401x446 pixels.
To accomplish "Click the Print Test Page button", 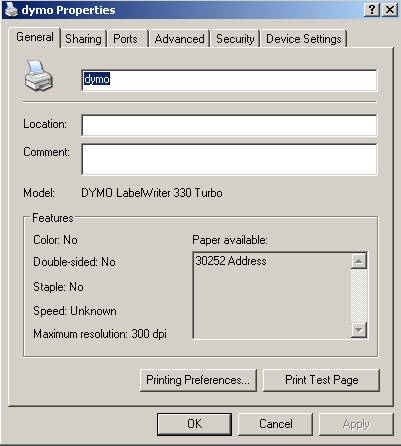I will point(321,380).
